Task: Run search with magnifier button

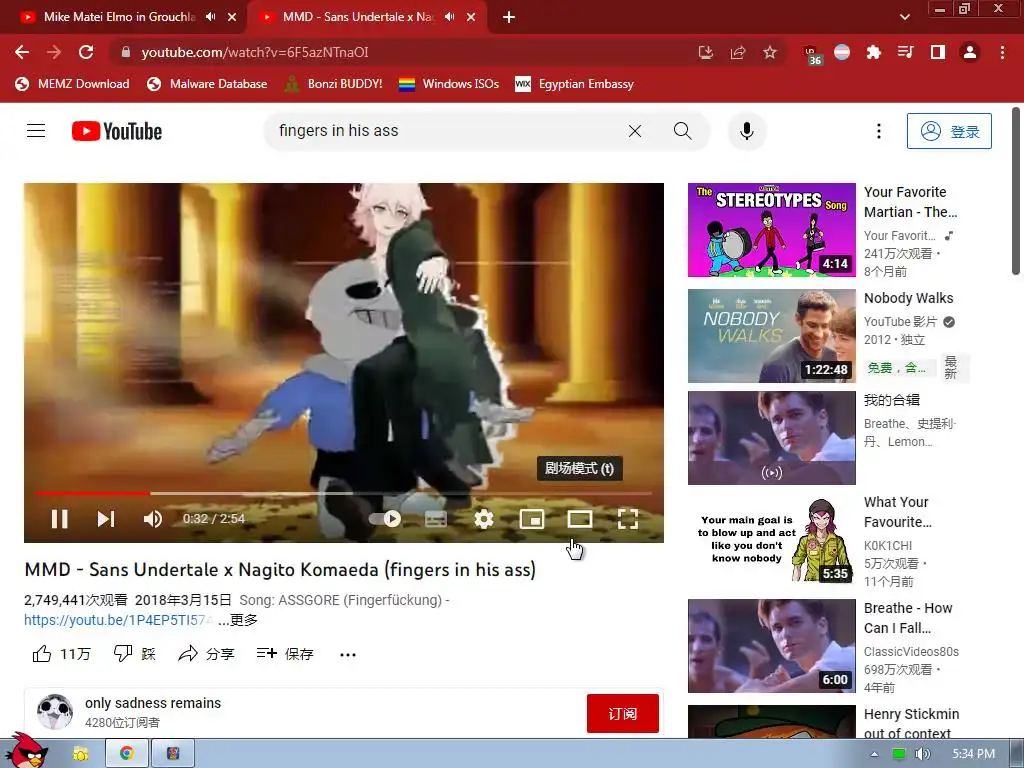Action: [682, 131]
